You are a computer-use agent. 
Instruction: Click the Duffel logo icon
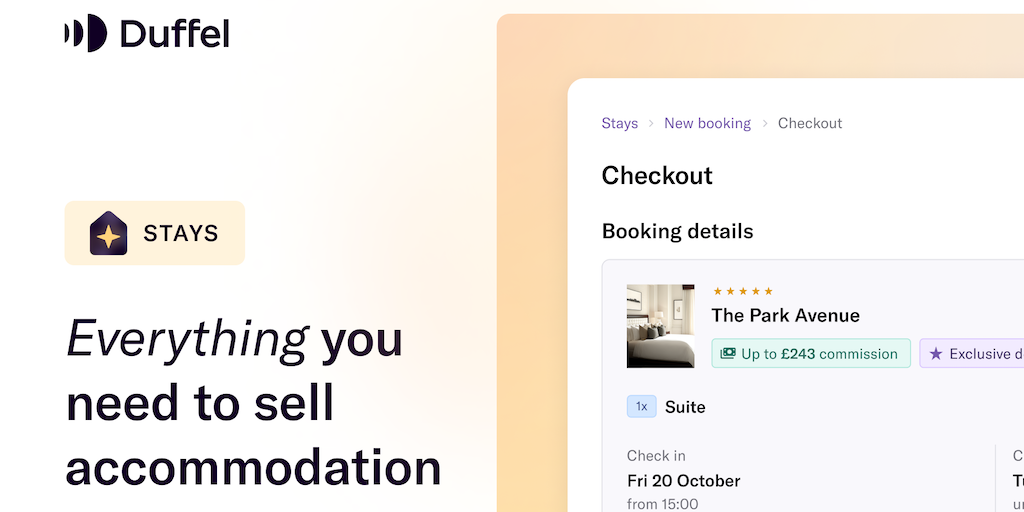85,34
